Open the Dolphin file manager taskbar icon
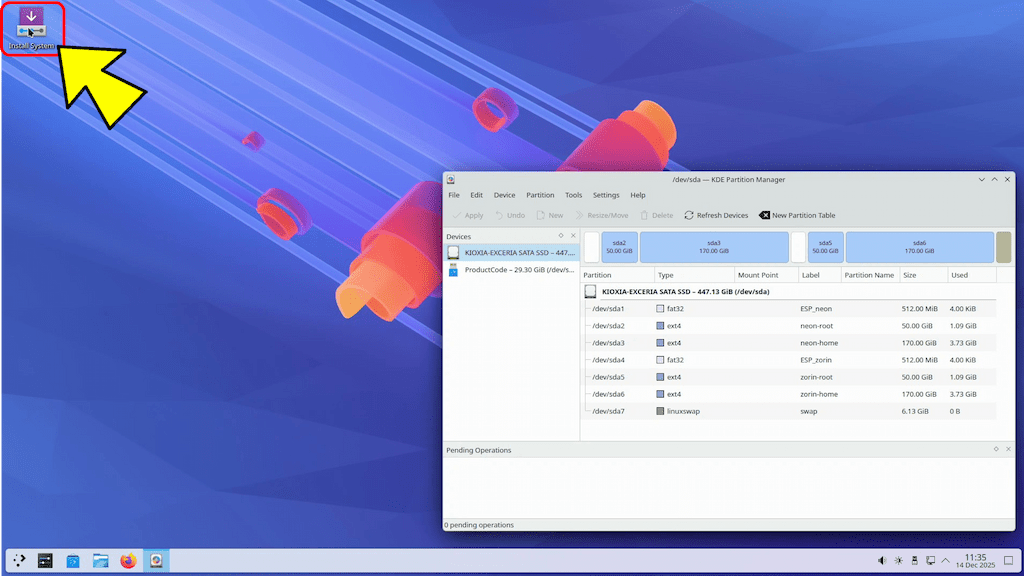1024x576 pixels. tap(100, 561)
